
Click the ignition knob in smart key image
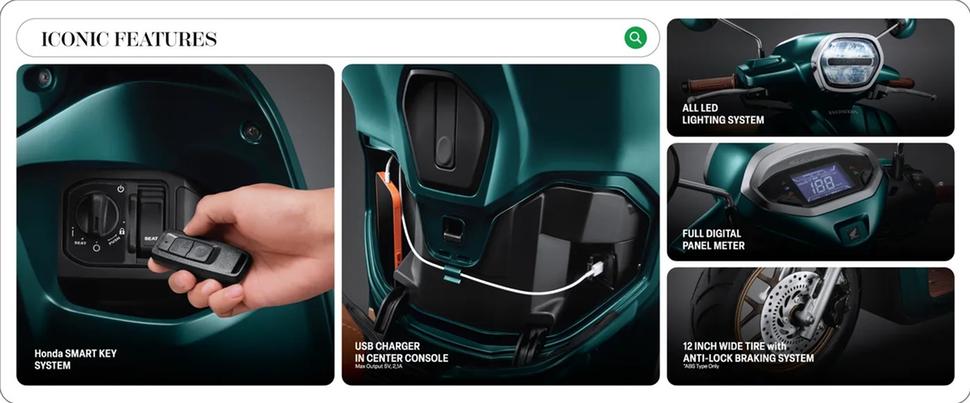(97, 214)
